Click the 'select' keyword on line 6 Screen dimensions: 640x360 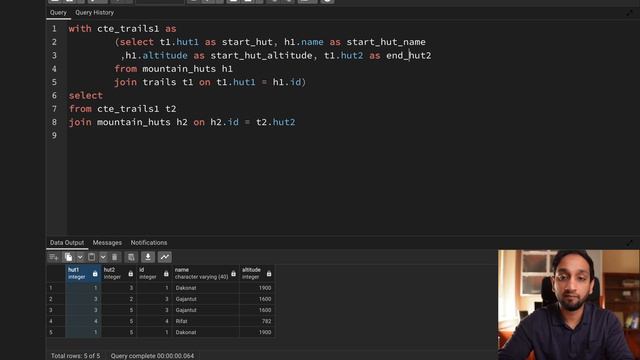(x=85, y=96)
